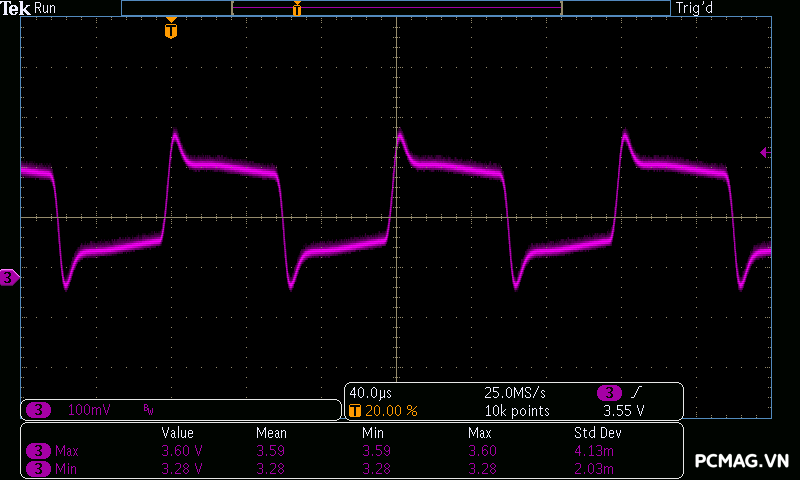Click the channel 3 ground reference marker
Viewport: 800px width, 480px height.
[9, 277]
